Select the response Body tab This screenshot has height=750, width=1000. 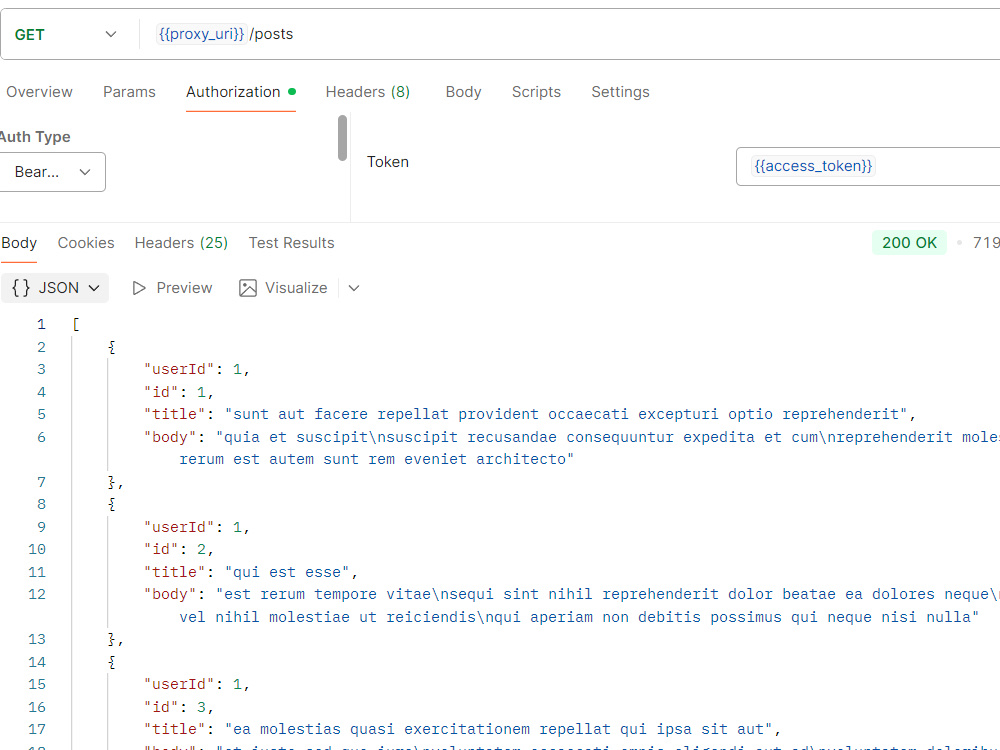click(19, 243)
